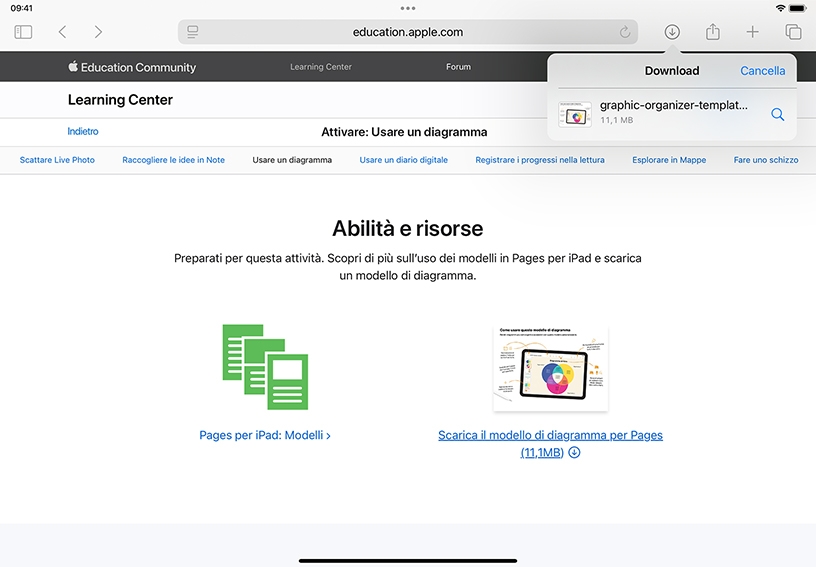Show the tab overview
The image size is (816, 567).
click(x=793, y=32)
